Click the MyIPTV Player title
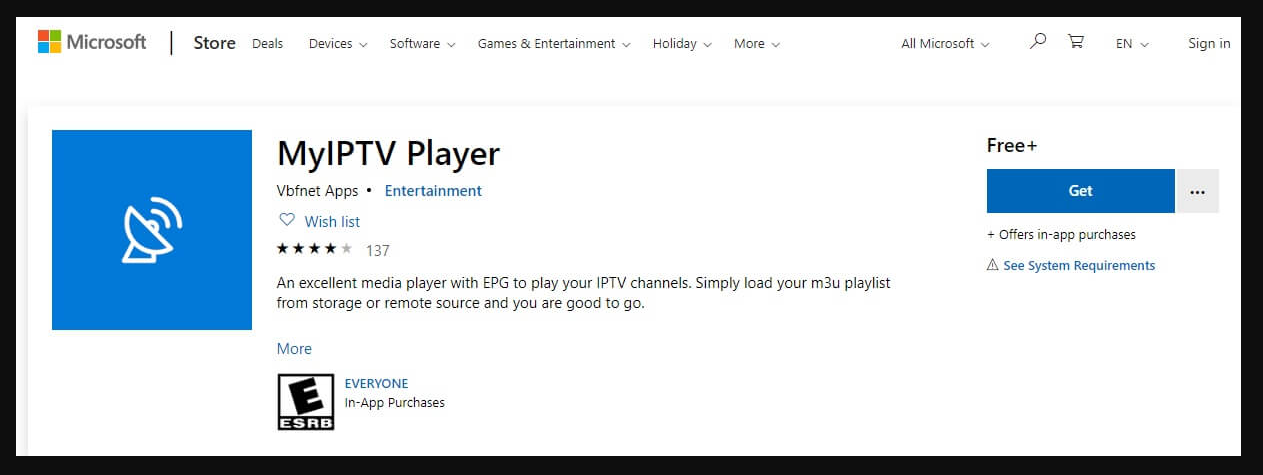This screenshot has width=1263, height=475. click(388, 153)
